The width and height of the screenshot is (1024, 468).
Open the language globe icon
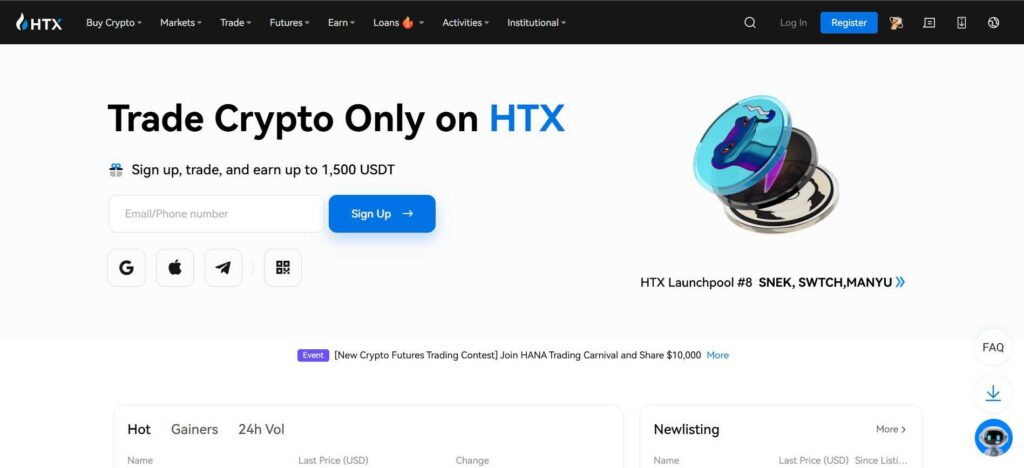(x=993, y=23)
